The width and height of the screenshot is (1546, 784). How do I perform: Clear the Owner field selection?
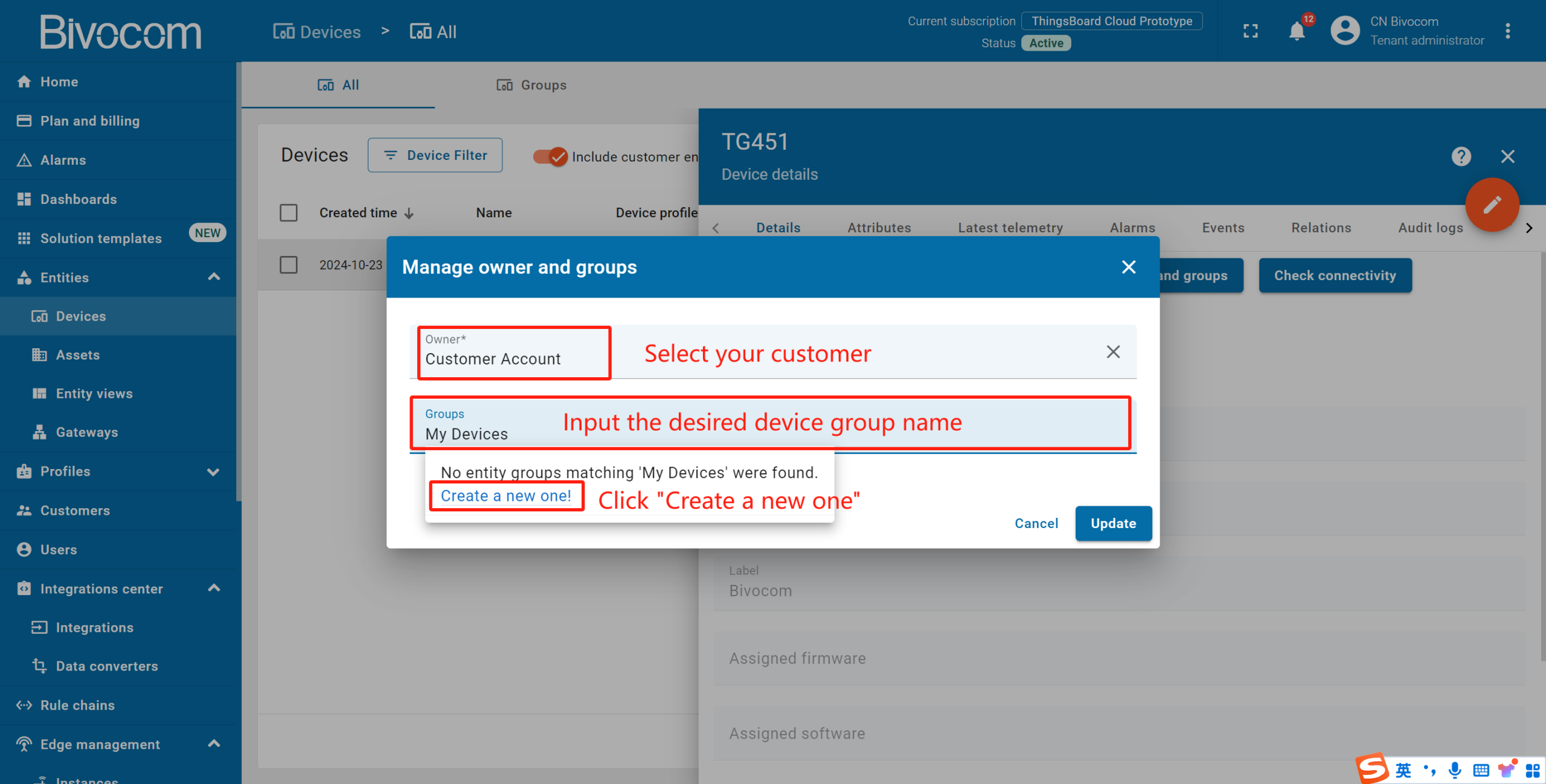pyautogui.click(x=1113, y=352)
